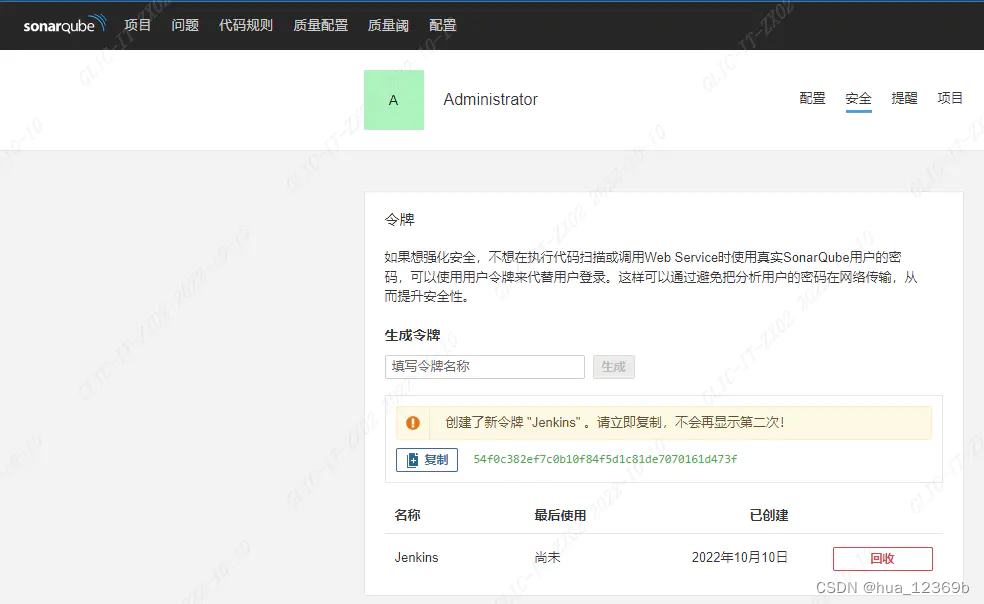The width and height of the screenshot is (984, 604).
Task: Go to 代码规则 in navigation bar
Action: (246, 25)
